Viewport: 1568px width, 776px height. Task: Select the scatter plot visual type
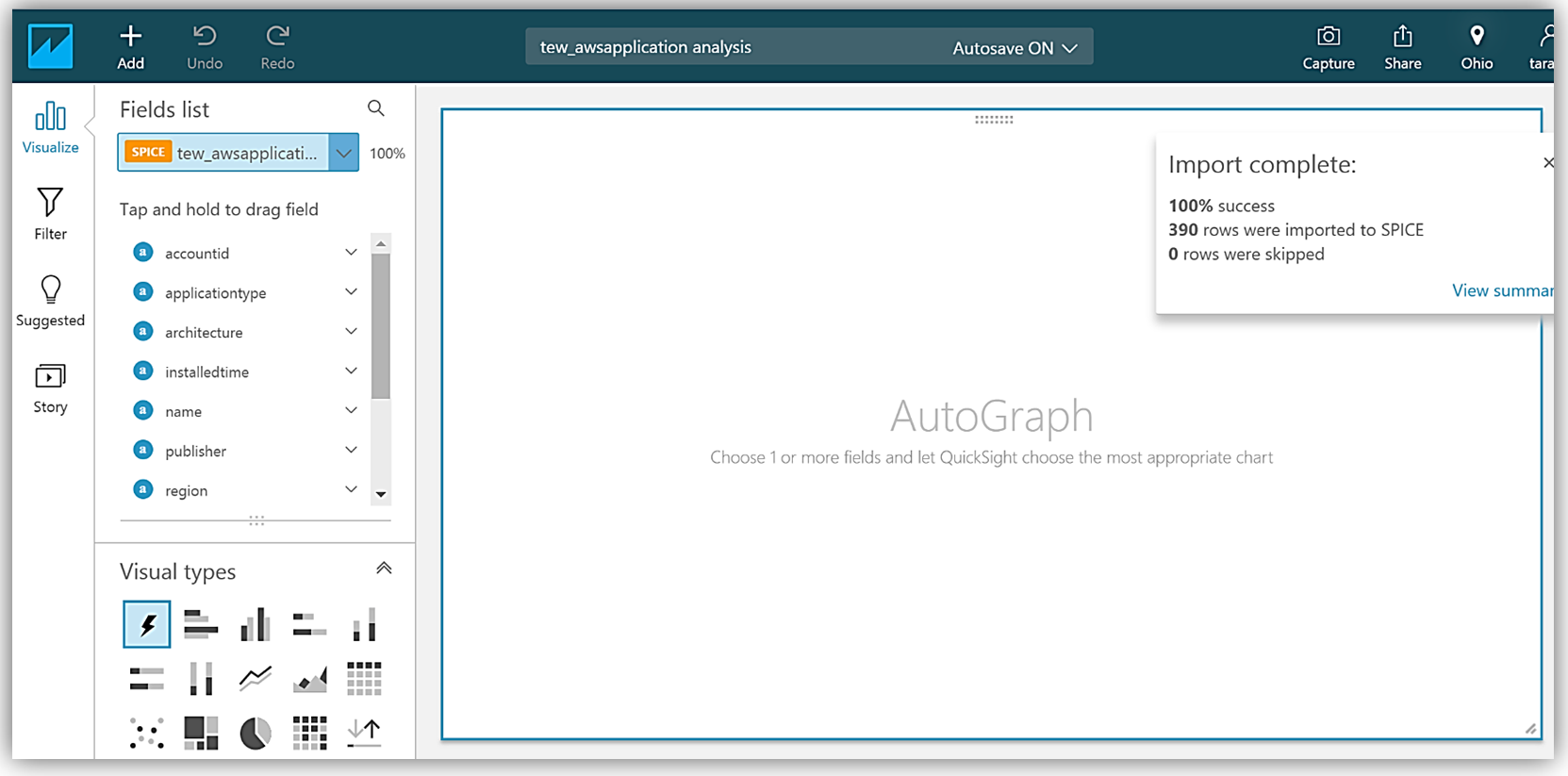[x=147, y=733]
